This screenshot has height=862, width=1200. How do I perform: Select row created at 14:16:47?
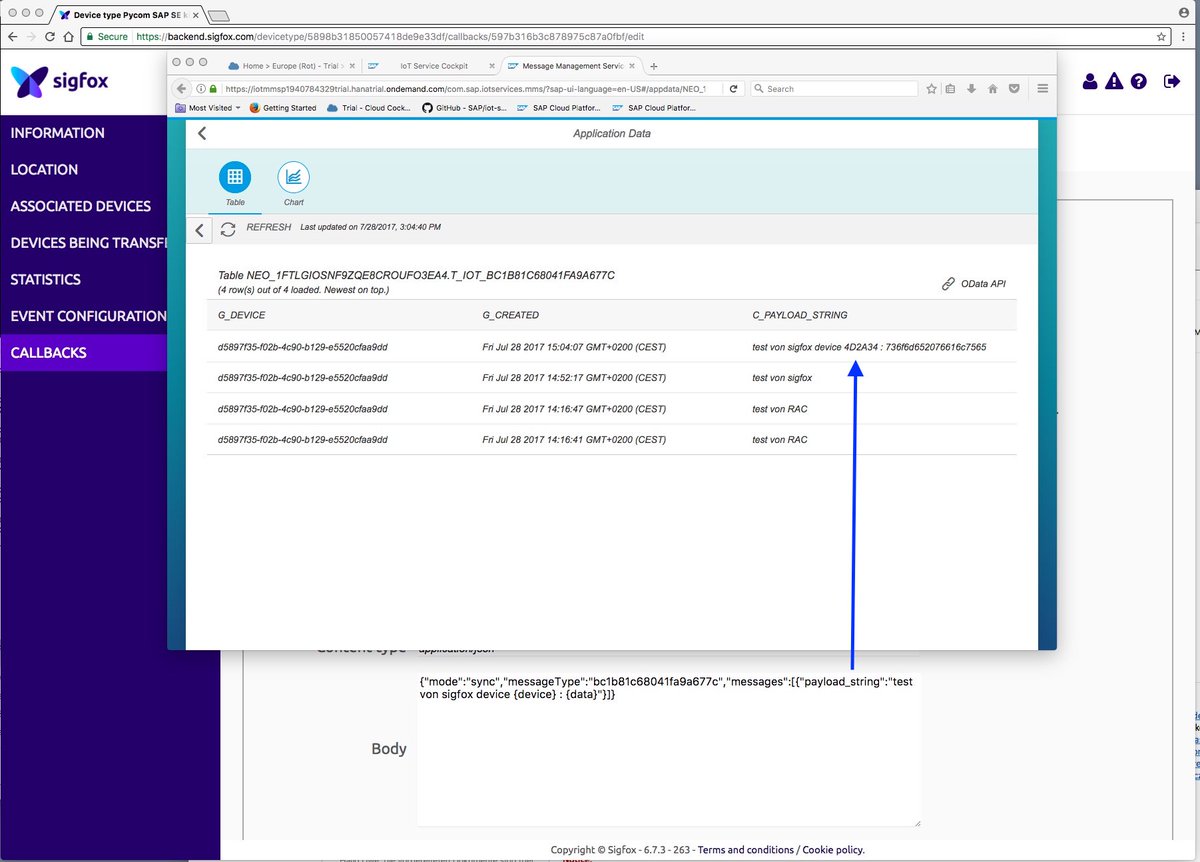pos(612,409)
